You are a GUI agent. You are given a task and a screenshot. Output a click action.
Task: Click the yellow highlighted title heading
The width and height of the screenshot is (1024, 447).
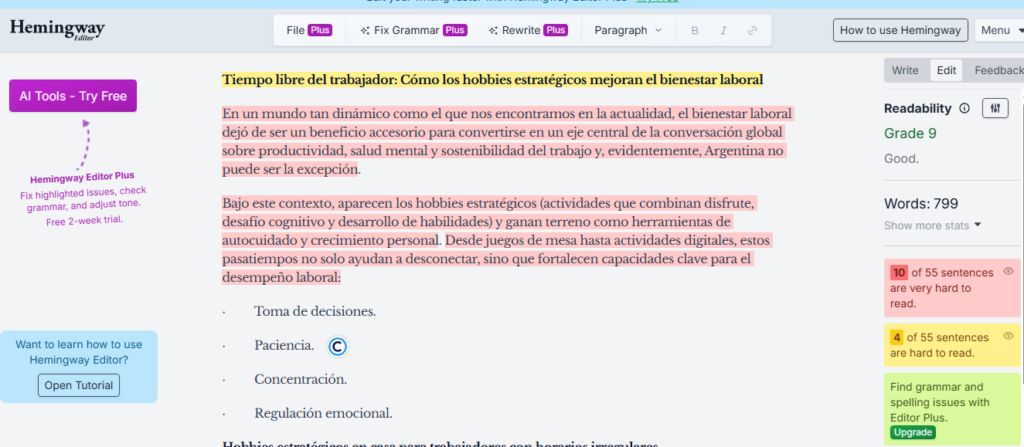coord(492,80)
